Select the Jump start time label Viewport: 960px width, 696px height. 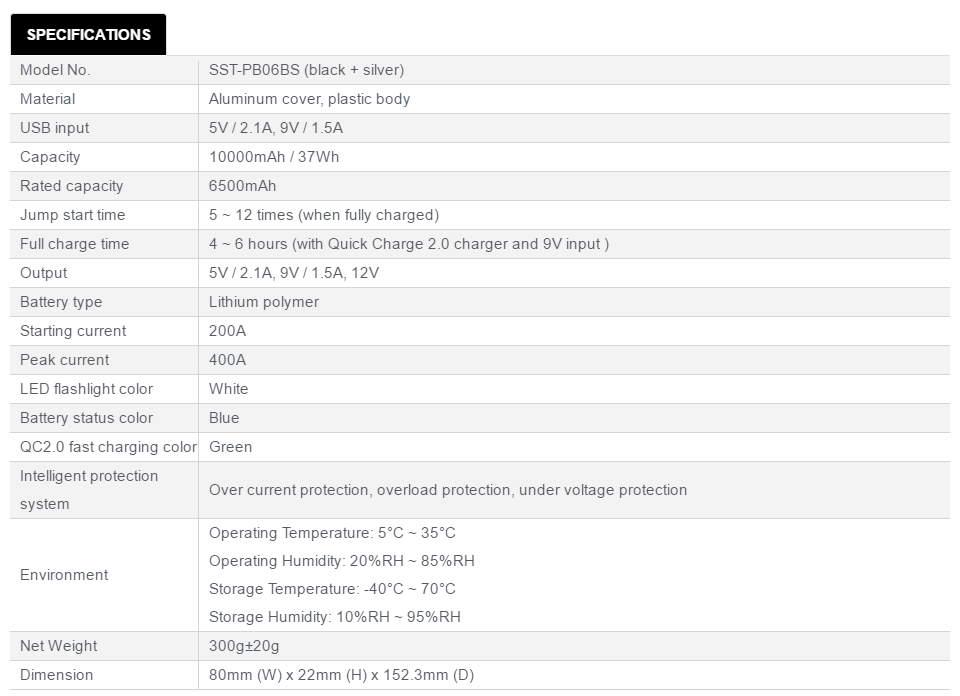[72, 215]
